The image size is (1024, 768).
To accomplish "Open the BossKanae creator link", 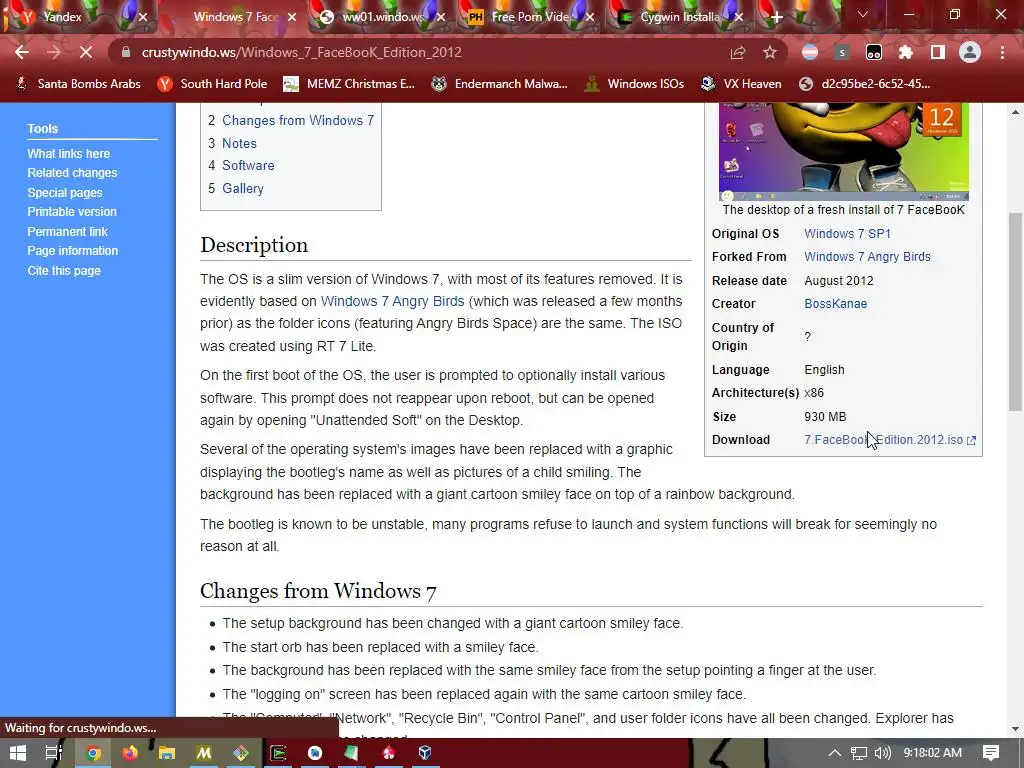I will [835, 304].
